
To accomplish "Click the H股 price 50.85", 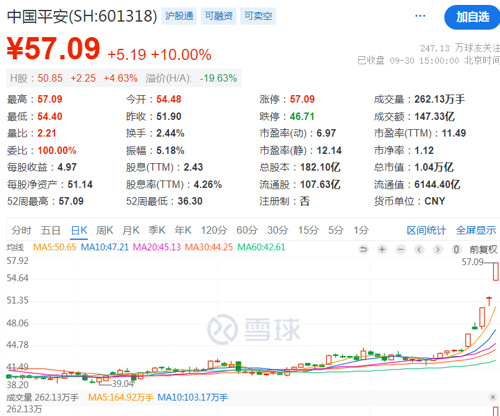I will 50,78.
